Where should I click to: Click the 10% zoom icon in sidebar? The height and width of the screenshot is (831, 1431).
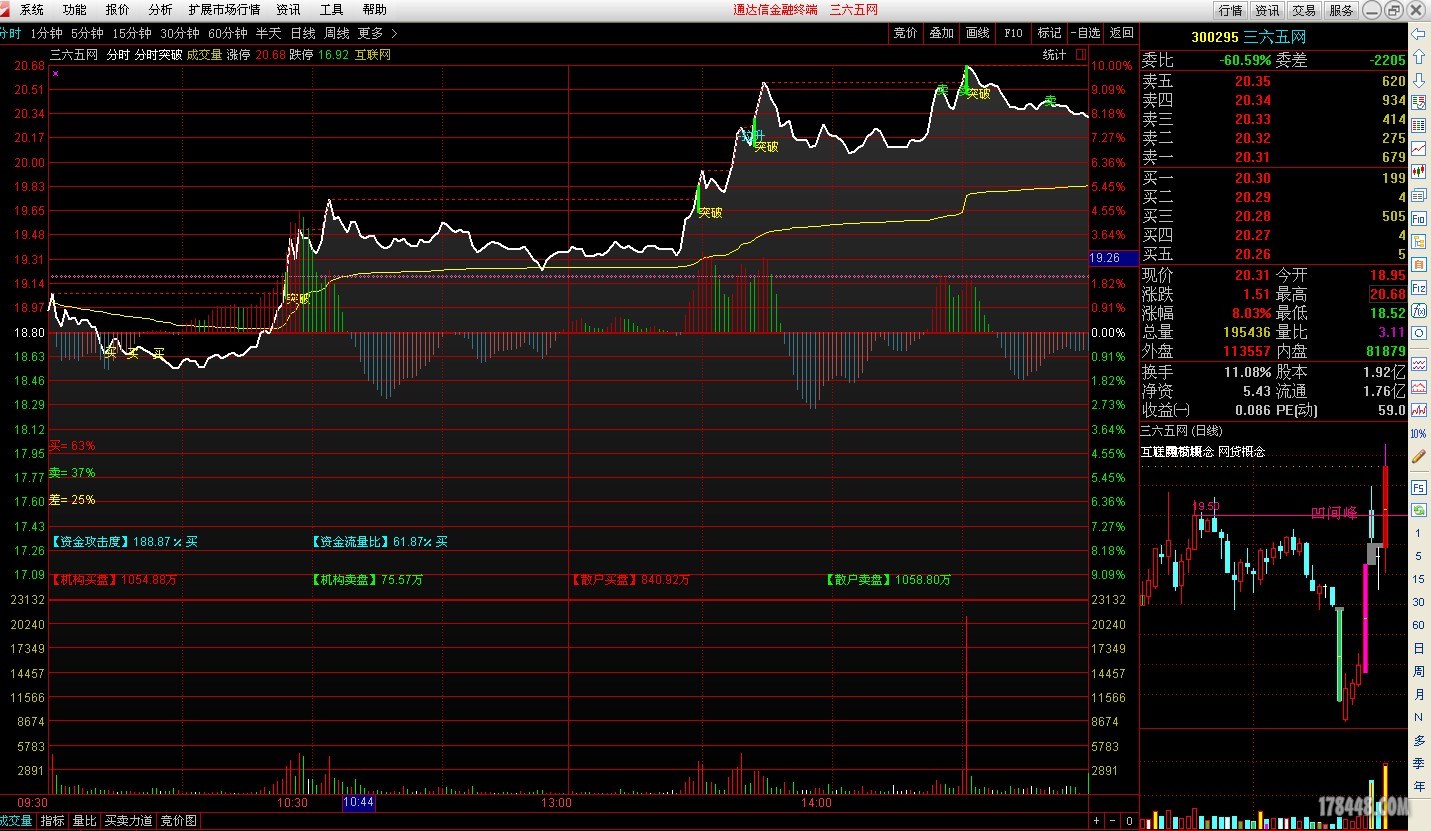[1417, 434]
